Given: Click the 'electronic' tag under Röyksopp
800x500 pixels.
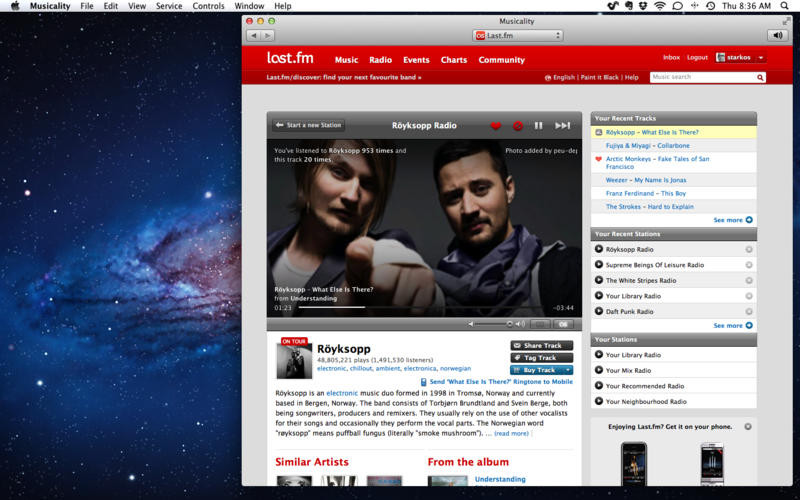Looking at the screenshot, I should pos(331,368).
